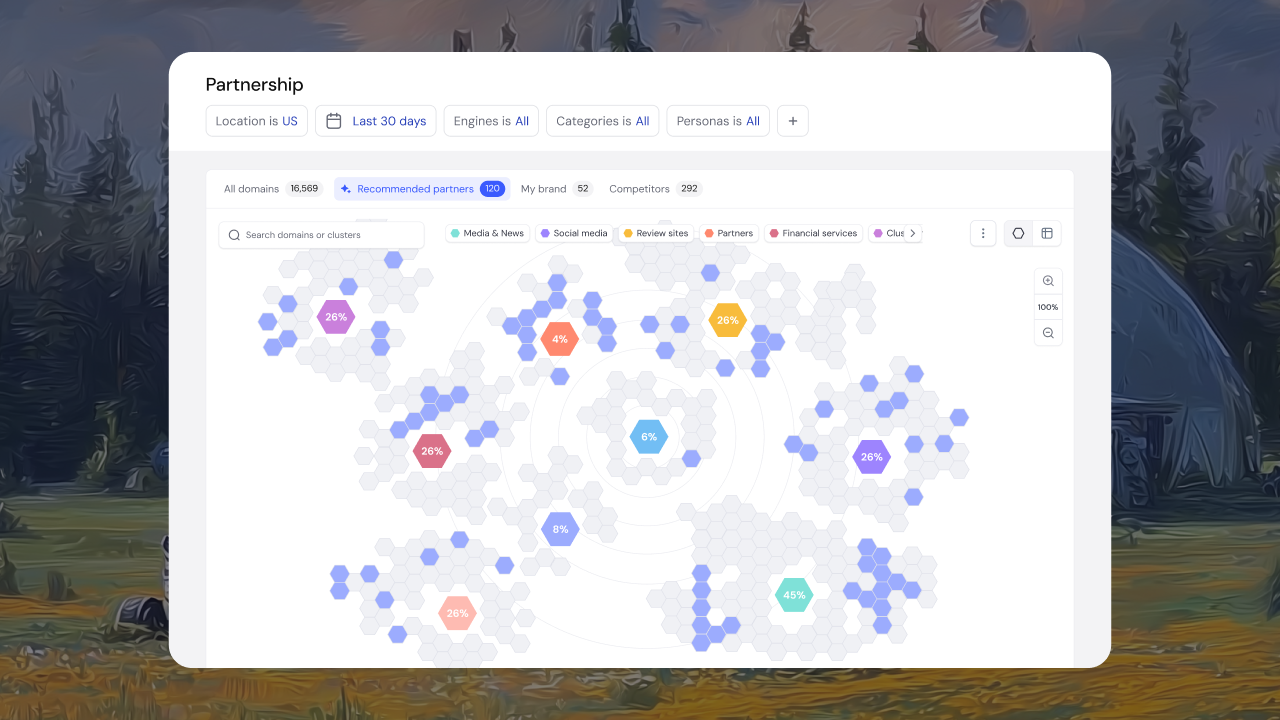The image size is (1280, 720).
Task: Click the 100% zoom level indicator
Action: [1048, 307]
